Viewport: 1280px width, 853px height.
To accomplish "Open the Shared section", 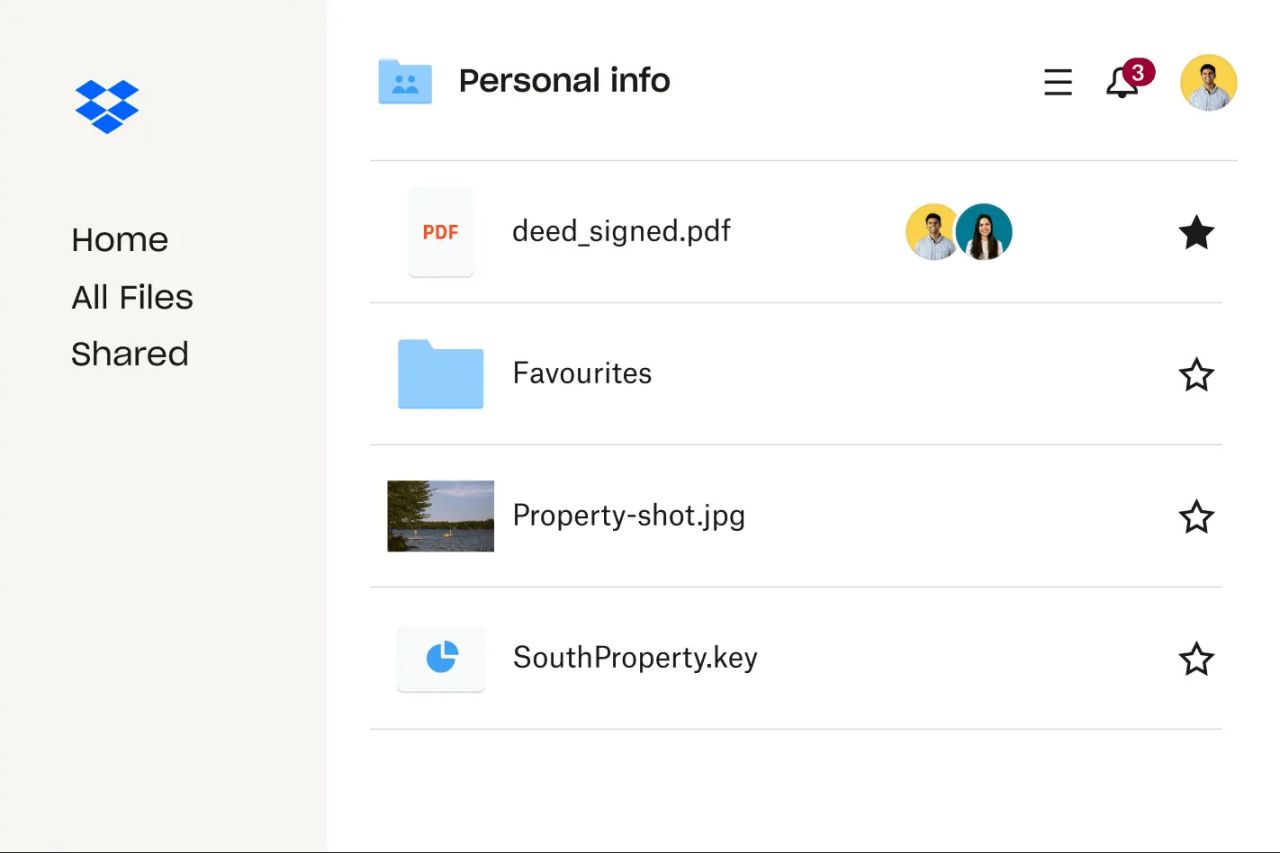I will [x=130, y=353].
